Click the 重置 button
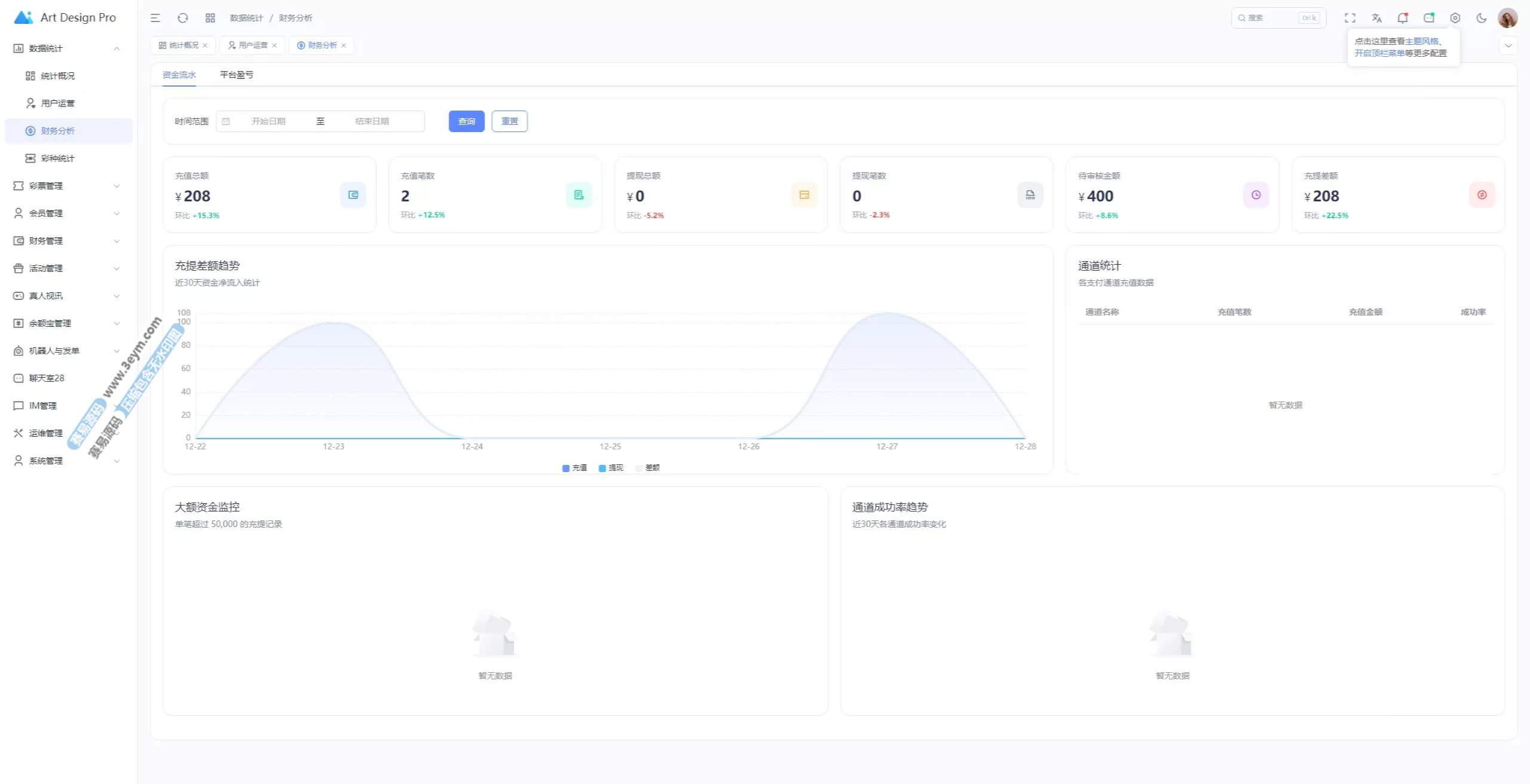1530x784 pixels. click(509, 121)
